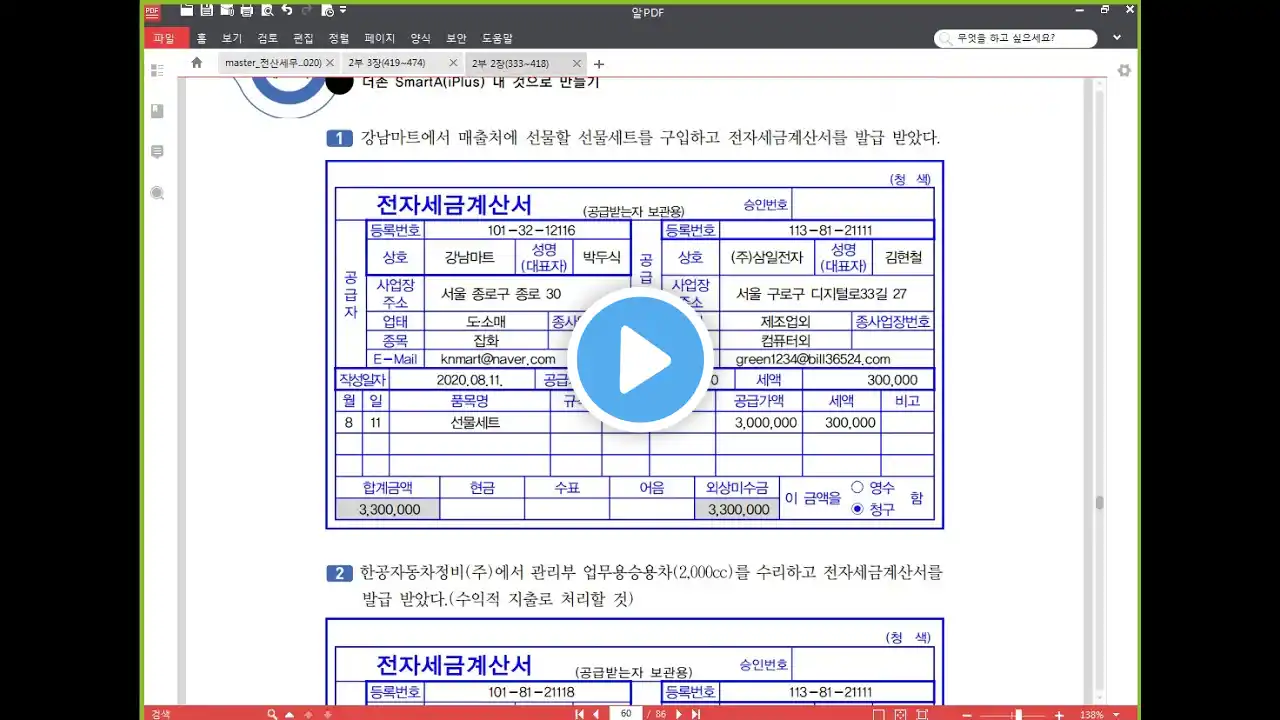Screen dimensions: 1280x720
Task: Open the 보기 ribbon tab
Action: tap(232, 38)
